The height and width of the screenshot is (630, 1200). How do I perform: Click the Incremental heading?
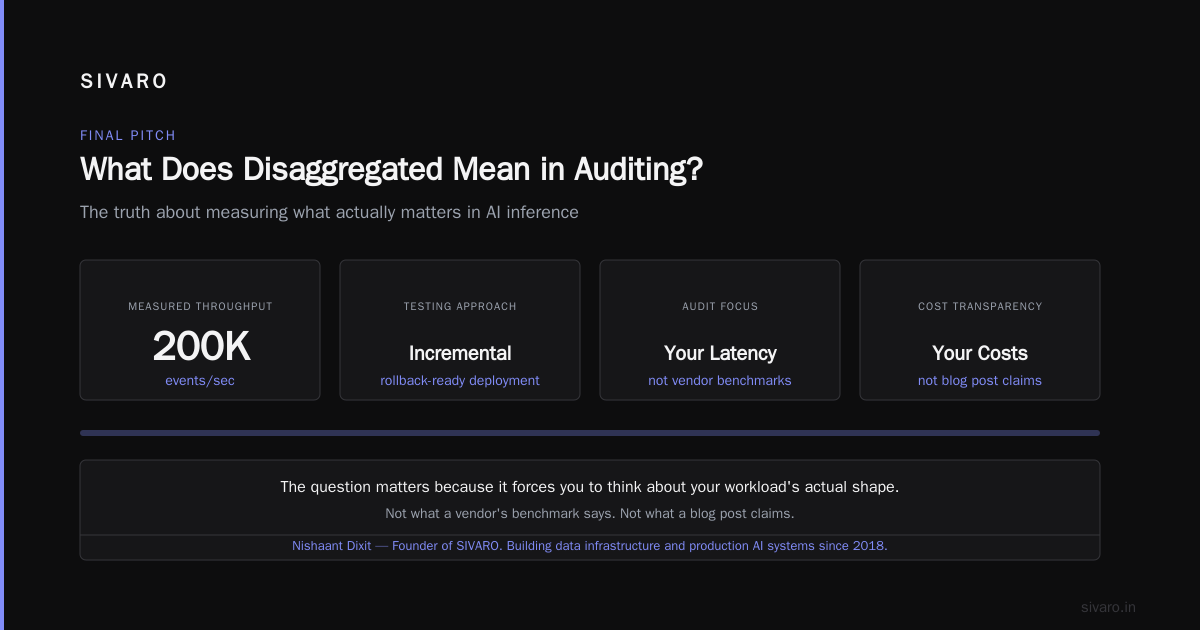(460, 353)
